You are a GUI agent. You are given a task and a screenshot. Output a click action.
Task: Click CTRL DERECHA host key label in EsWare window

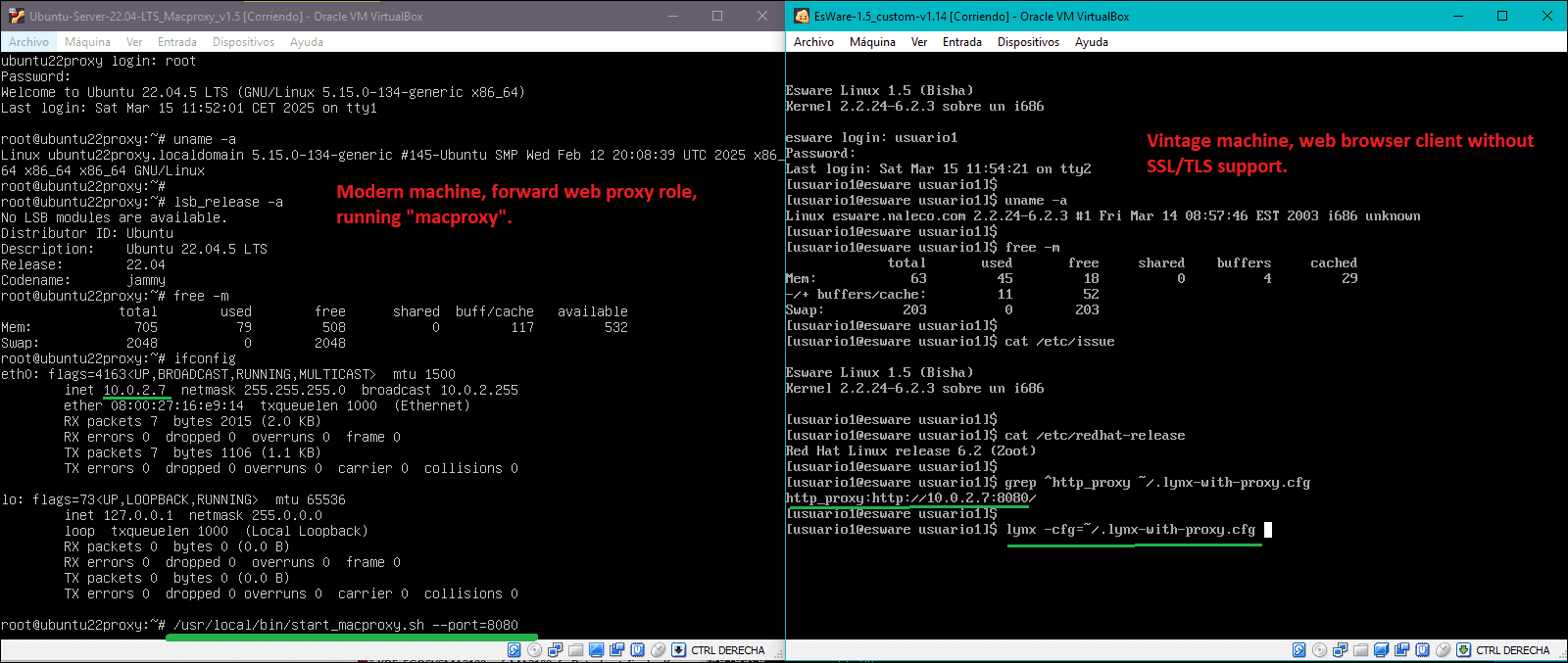coord(1512,650)
